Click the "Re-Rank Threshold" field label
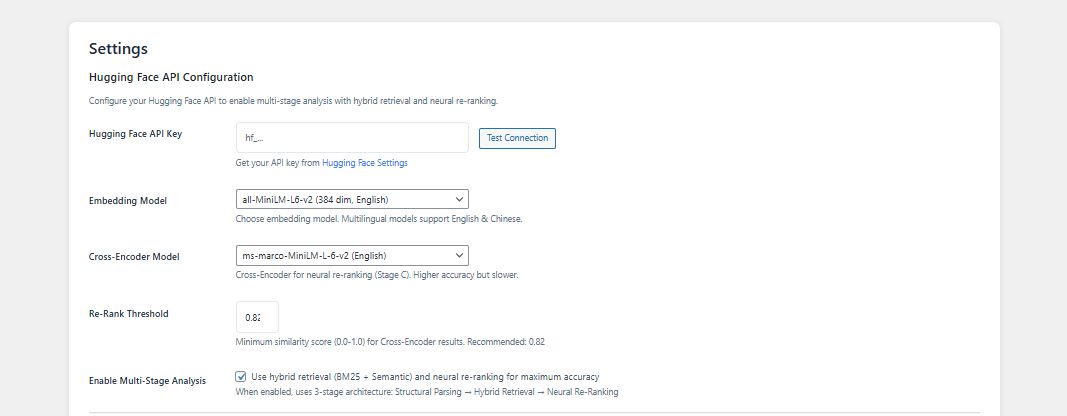 click(129, 313)
